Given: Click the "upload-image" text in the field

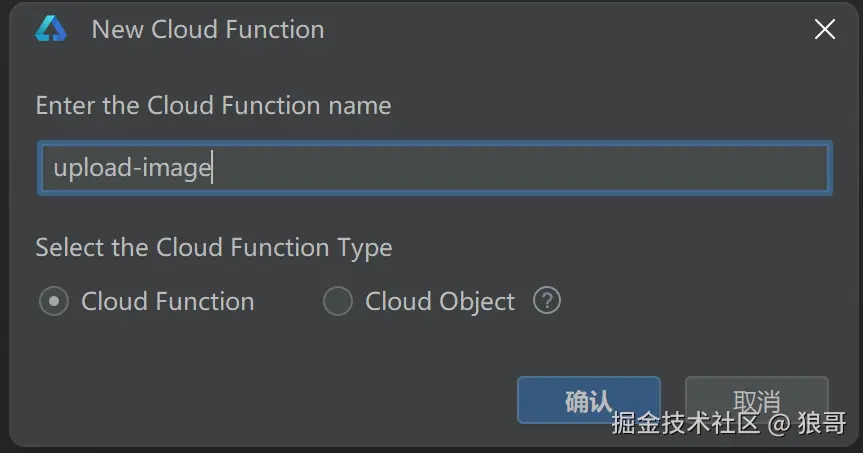Looking at the screenshot, I should 132,168.
